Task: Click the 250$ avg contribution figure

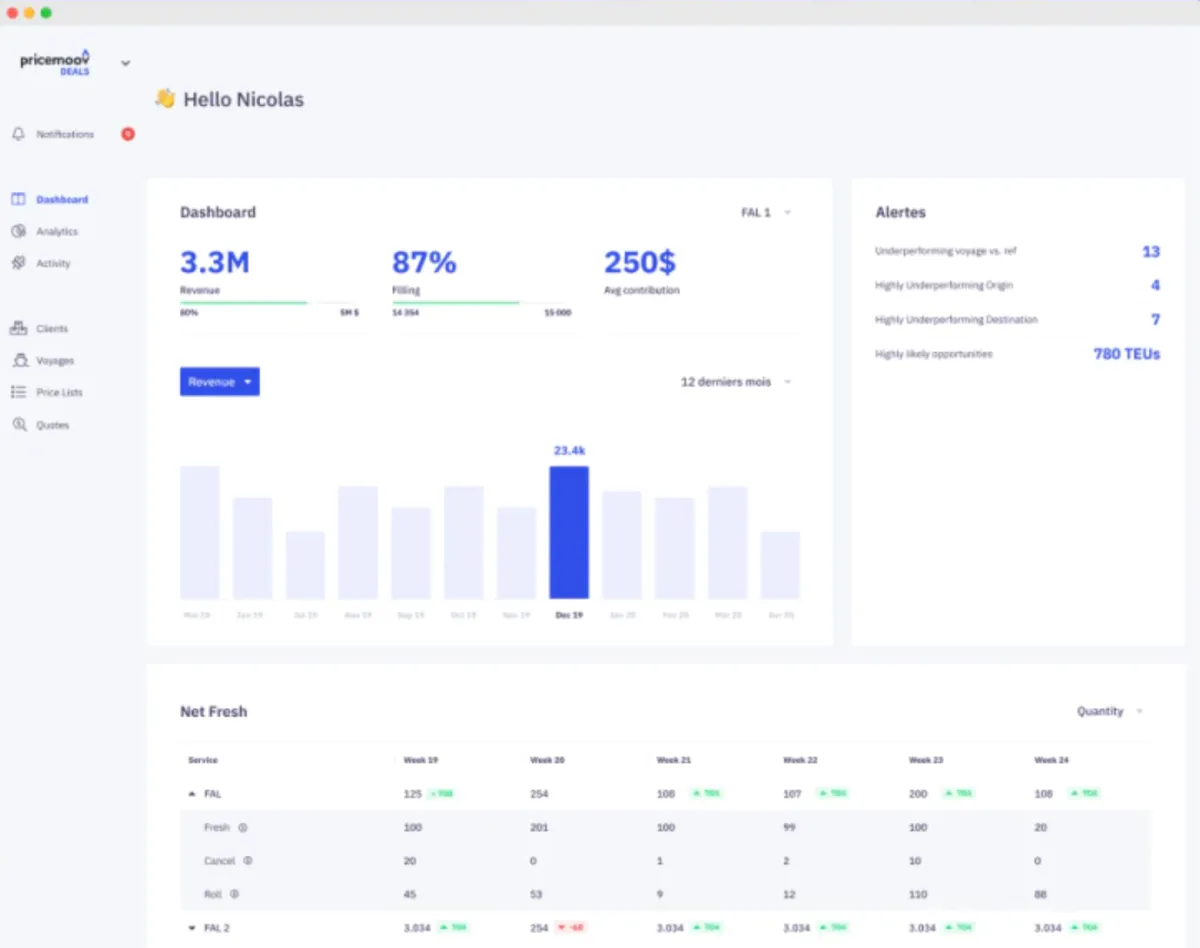Action: point(640,263)
